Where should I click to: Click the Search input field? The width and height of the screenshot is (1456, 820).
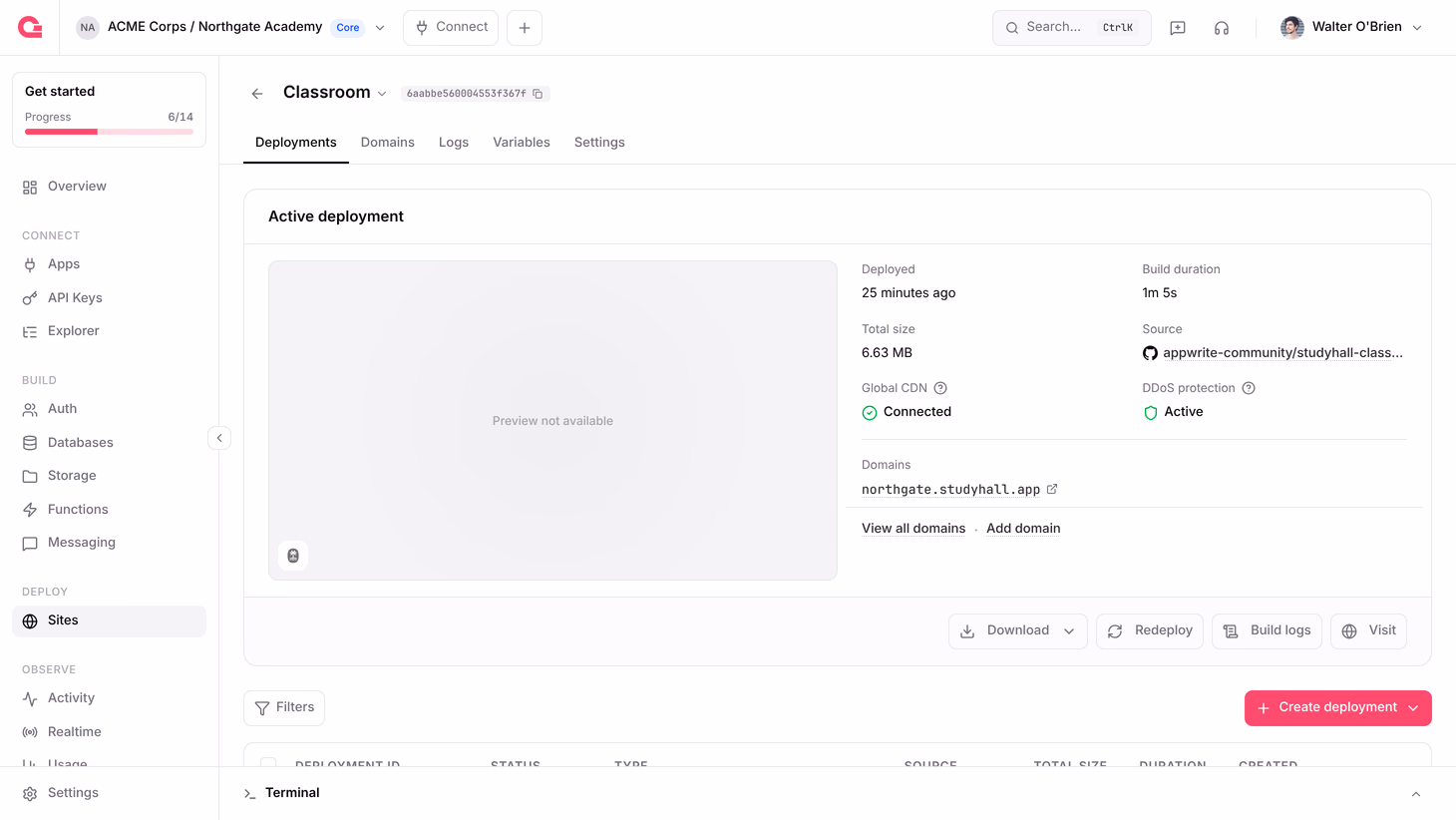[x=1072, y=28]
